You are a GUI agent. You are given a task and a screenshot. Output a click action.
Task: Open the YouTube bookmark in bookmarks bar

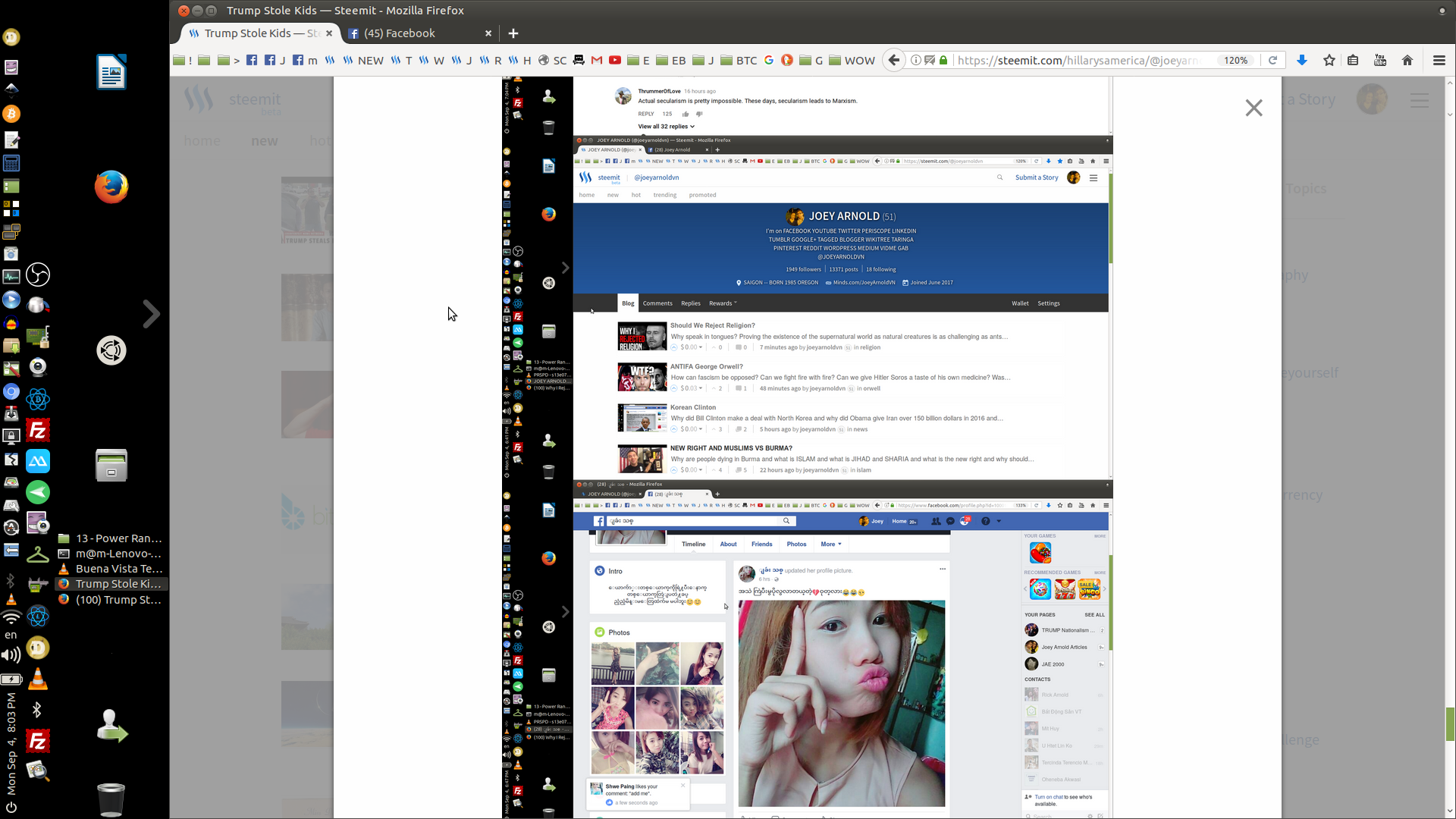tap(615, 61)
